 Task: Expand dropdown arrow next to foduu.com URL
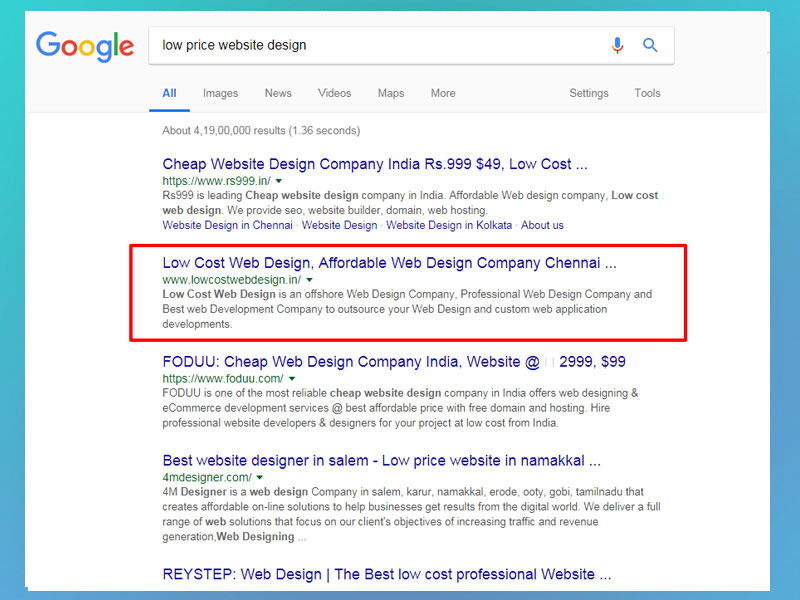292,379
